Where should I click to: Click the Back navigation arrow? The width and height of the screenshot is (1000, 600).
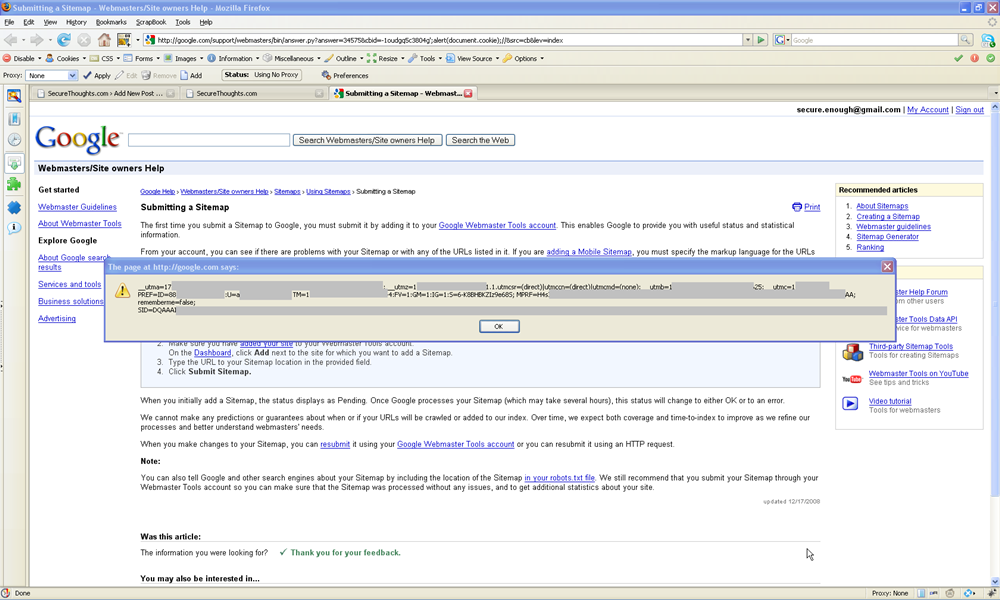[11, 40]
